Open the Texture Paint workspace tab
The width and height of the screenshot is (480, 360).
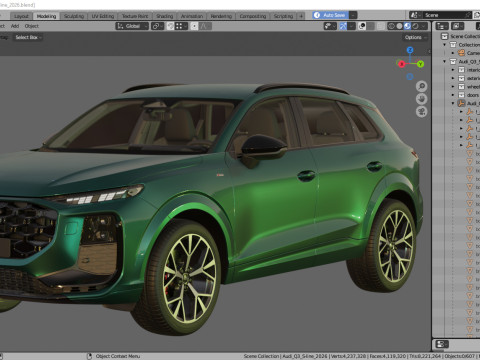click(x=135, y=16)
